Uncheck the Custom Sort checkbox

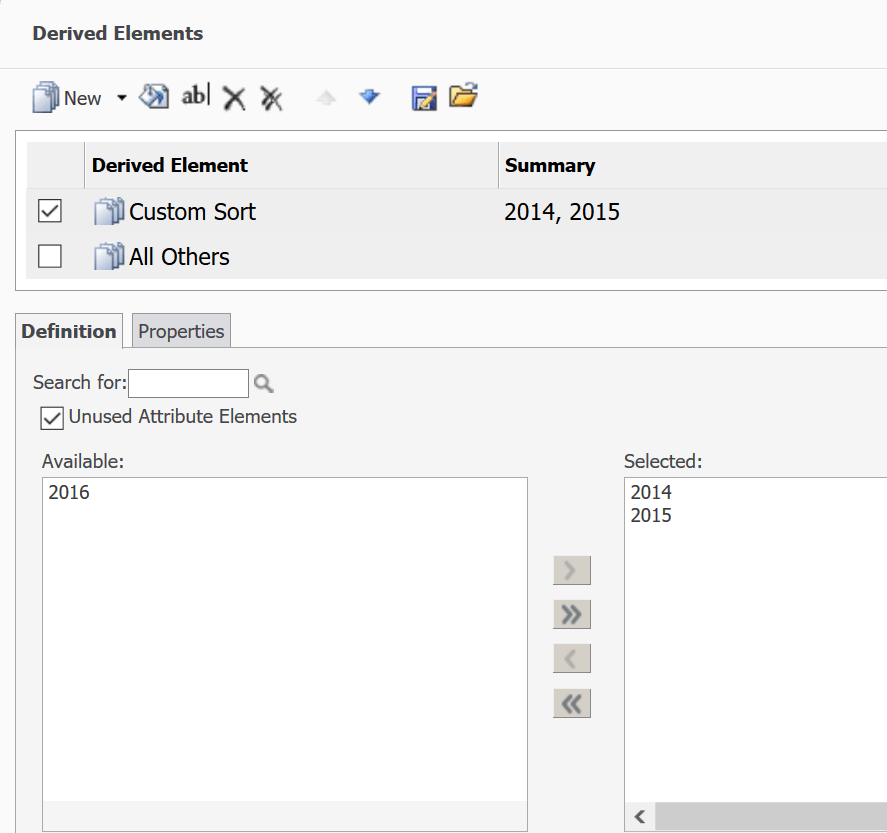point(50,211)
